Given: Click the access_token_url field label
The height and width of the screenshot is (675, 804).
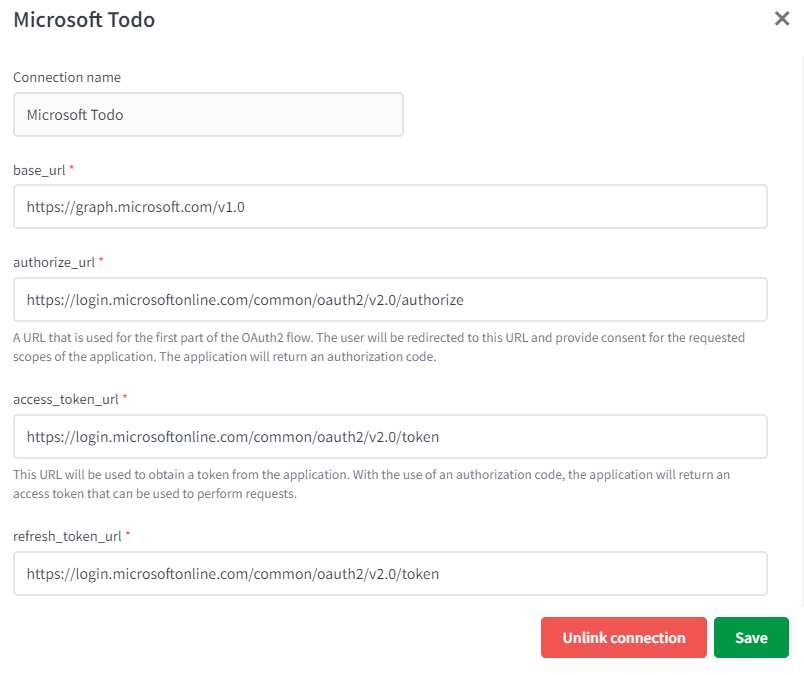Looking at the screenshot, I should pyautogui.click(x=66, y=399).
